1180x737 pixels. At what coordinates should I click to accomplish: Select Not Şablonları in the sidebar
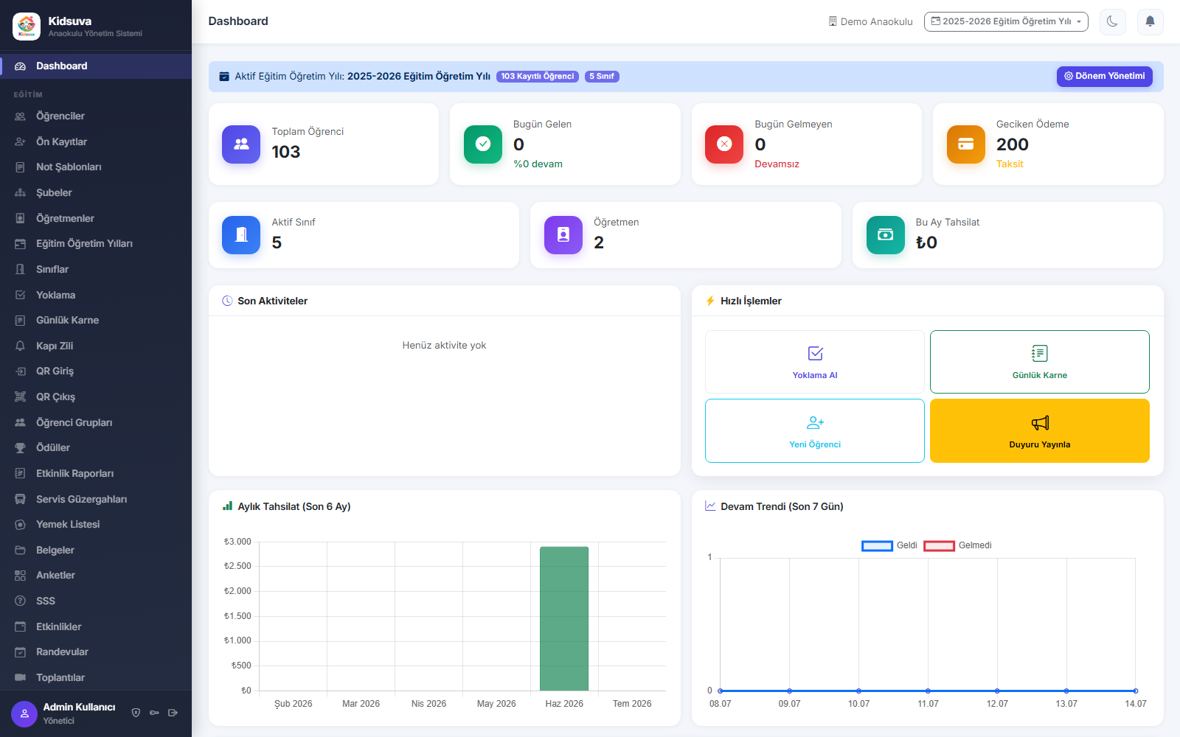pyautogui.click(x=96, y=167)
